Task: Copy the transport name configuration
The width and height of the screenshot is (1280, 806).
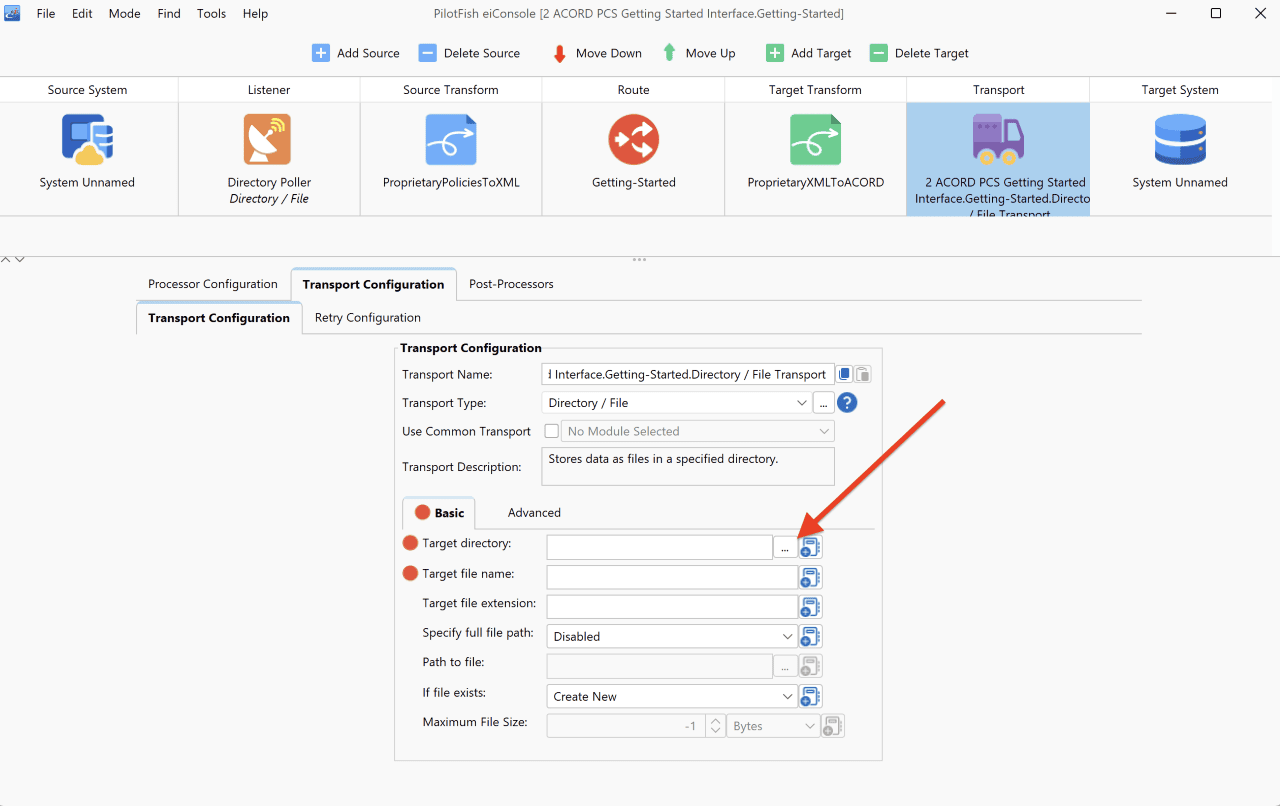Action: [845, 374]
